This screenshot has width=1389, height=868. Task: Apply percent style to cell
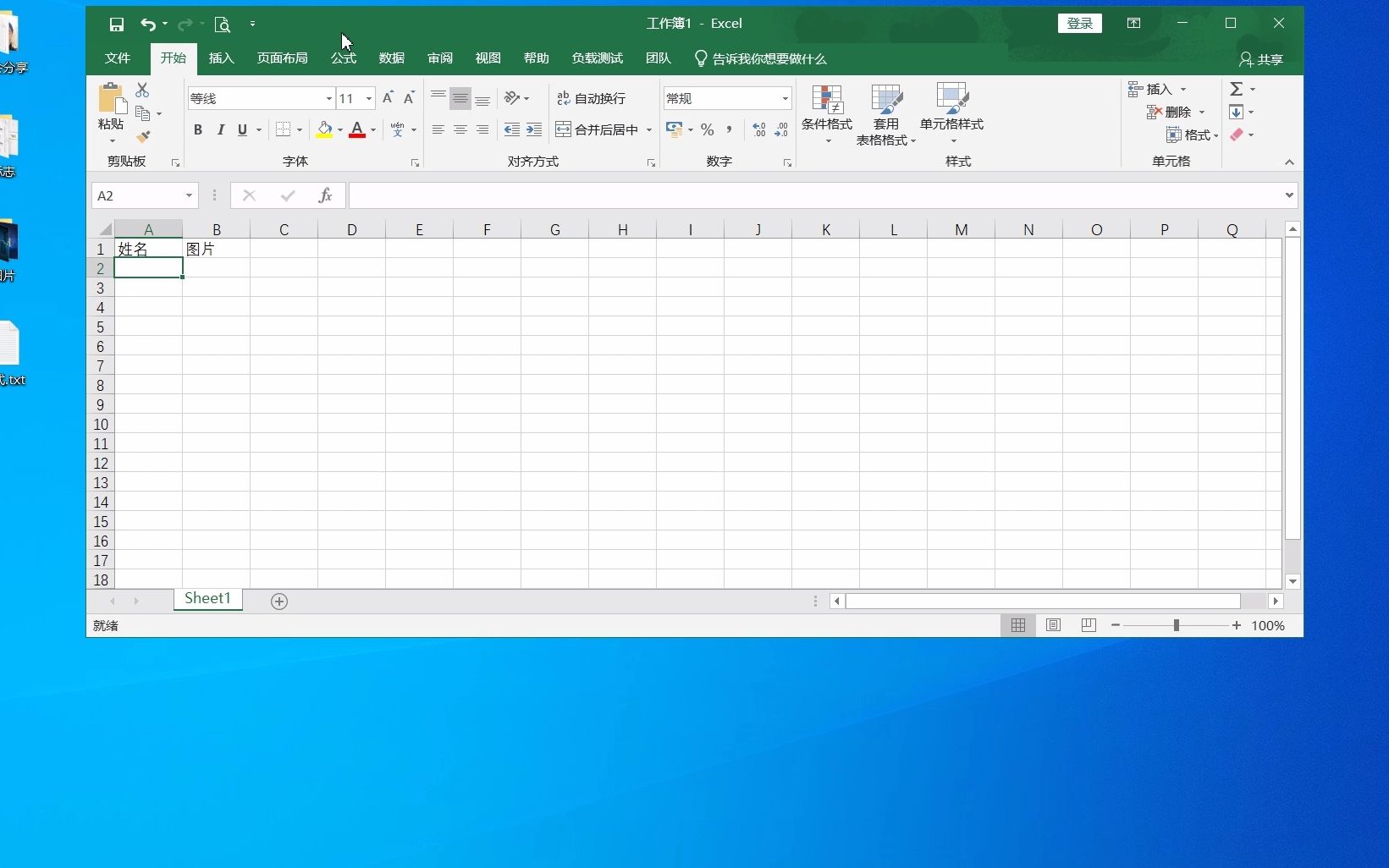pyautogui.click(x=708, y=129)
